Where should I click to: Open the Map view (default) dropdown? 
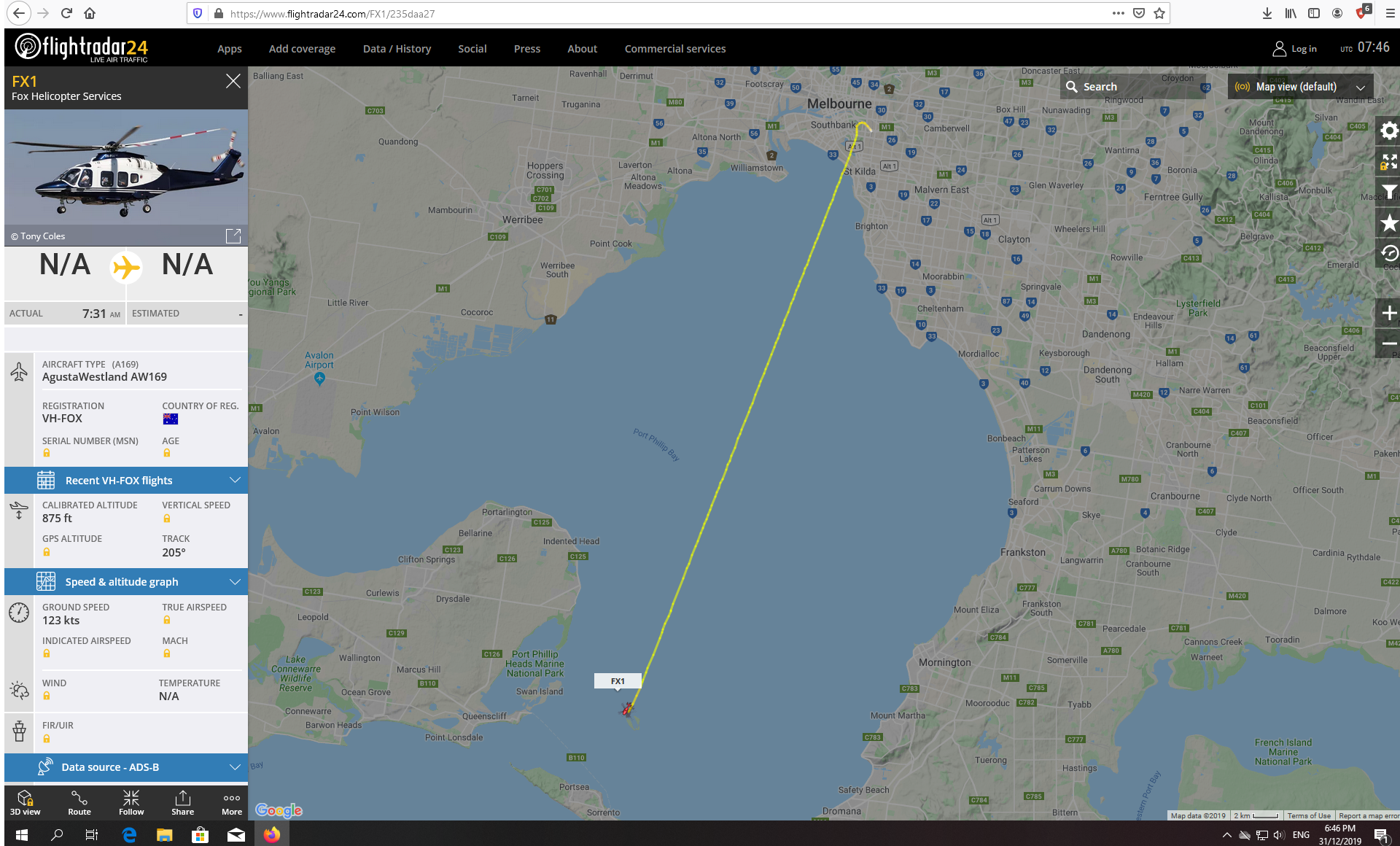1300,87
